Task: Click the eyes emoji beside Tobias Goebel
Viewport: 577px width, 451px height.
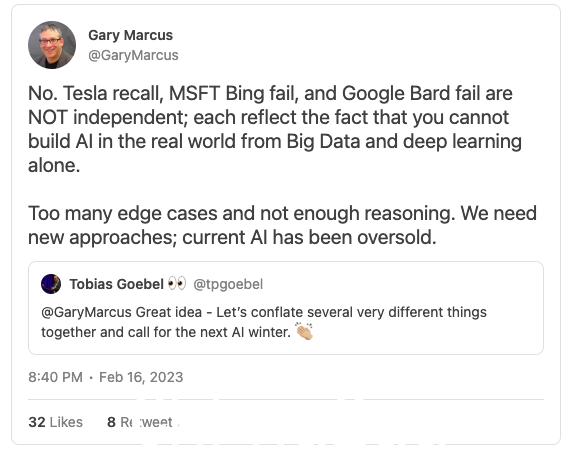Action: (177, 284)
